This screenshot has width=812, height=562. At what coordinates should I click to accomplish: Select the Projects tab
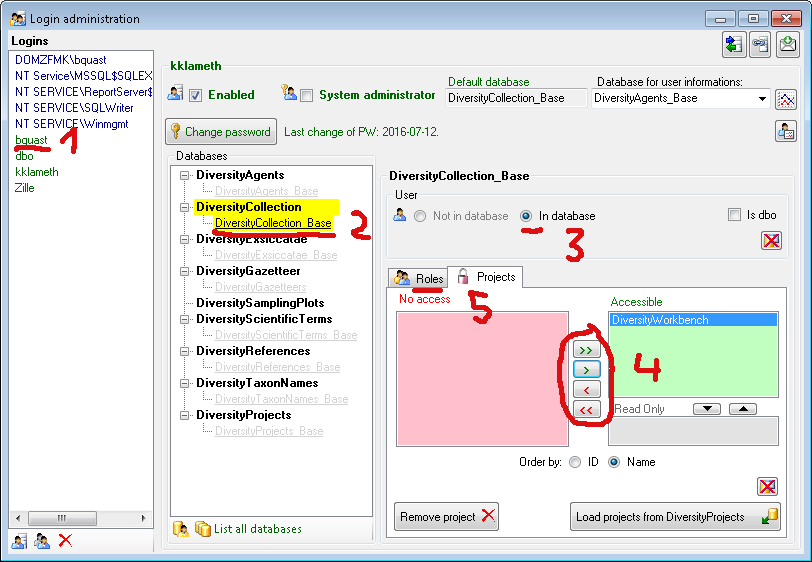pos(486,277)
